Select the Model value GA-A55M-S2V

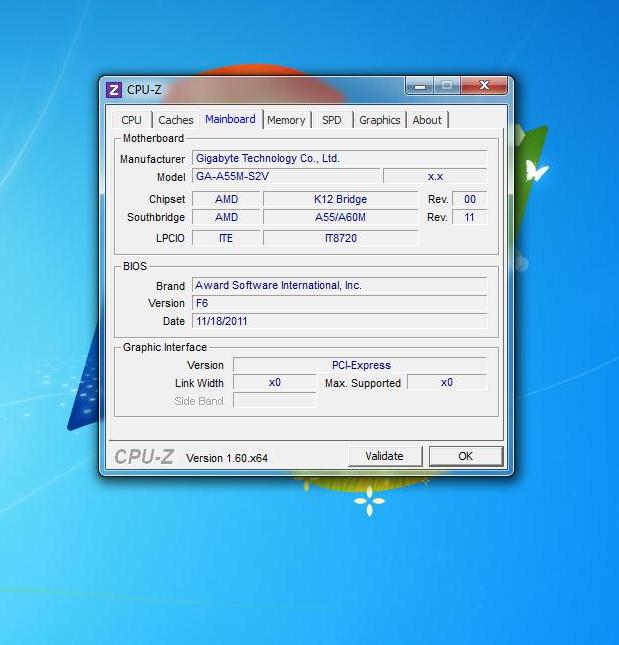(286, 176)
